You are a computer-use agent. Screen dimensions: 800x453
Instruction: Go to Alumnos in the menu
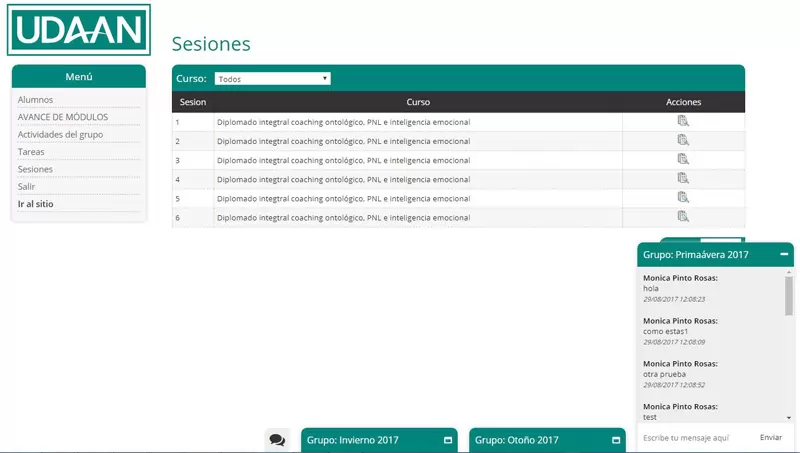(36, 99)
